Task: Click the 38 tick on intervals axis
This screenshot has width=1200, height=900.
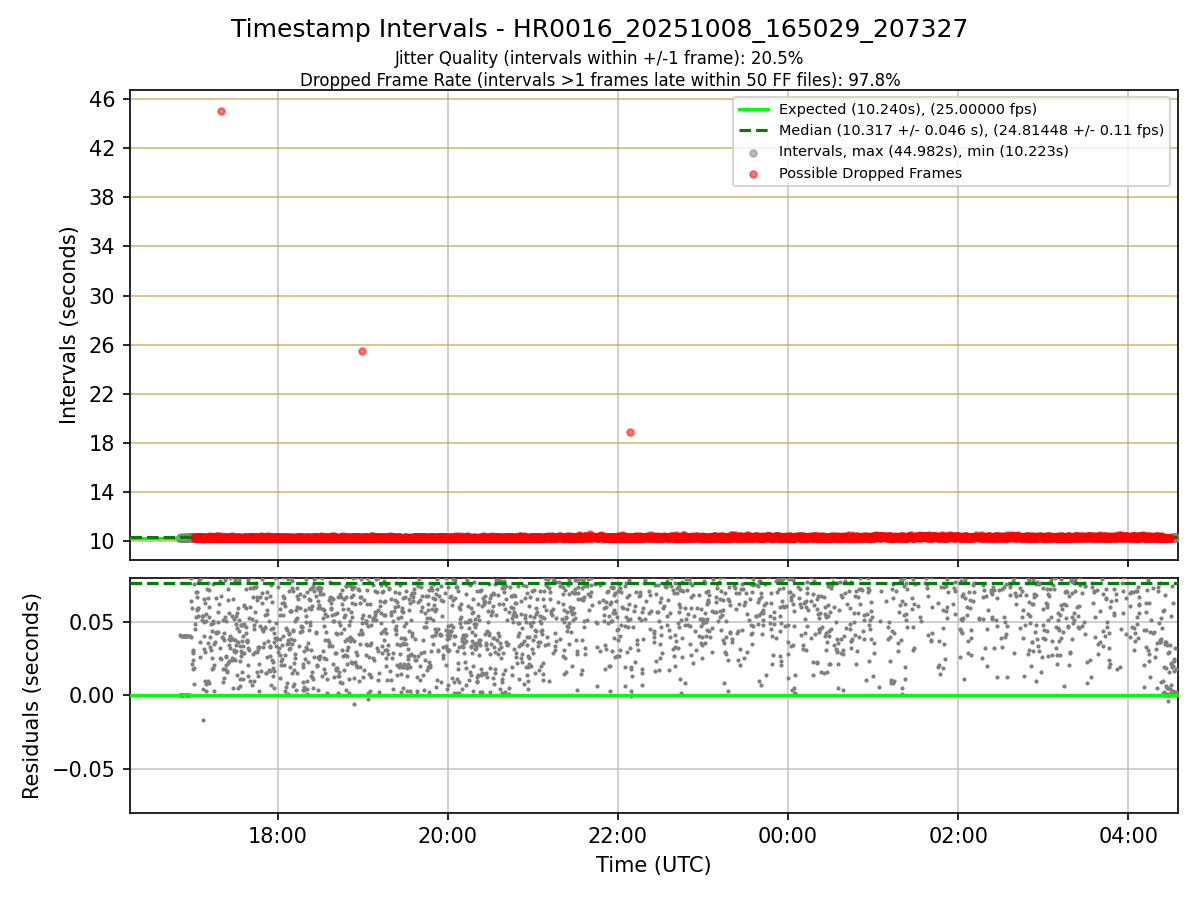Action: click(104, 197)
